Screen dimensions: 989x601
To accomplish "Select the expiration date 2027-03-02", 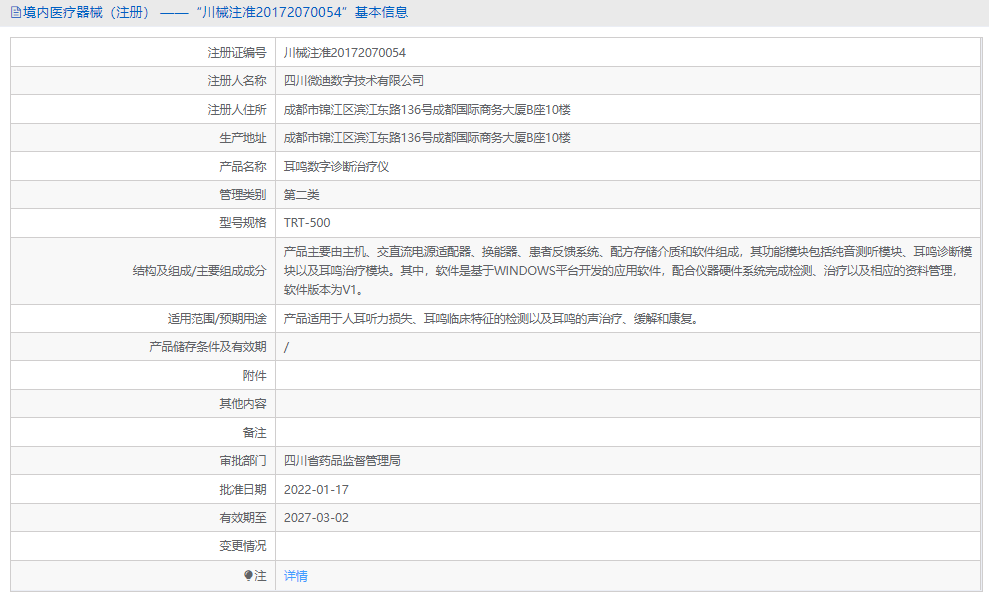I will [x=317, y=517].
